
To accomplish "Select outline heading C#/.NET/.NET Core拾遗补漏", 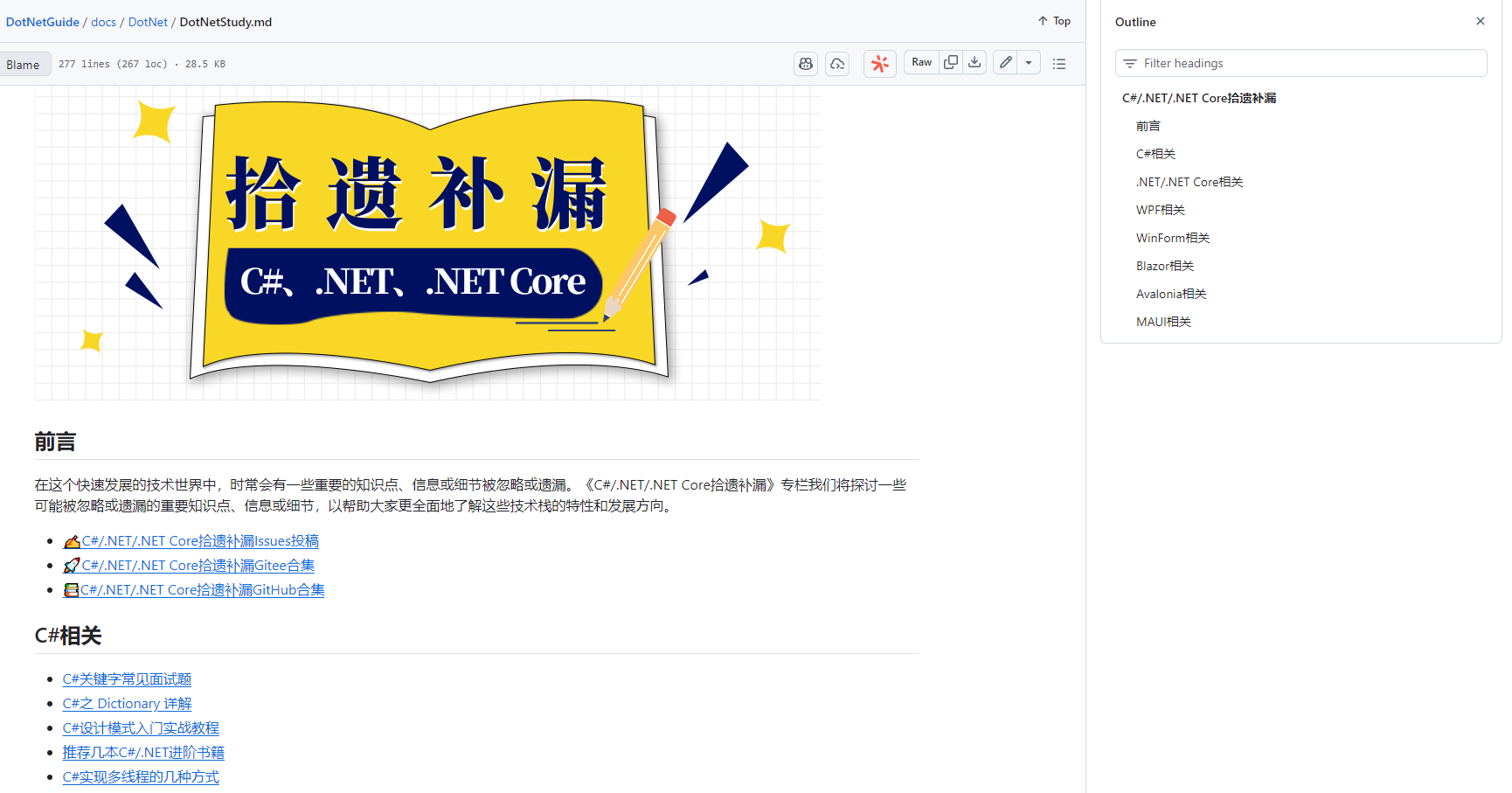I will click(1199, 98).
